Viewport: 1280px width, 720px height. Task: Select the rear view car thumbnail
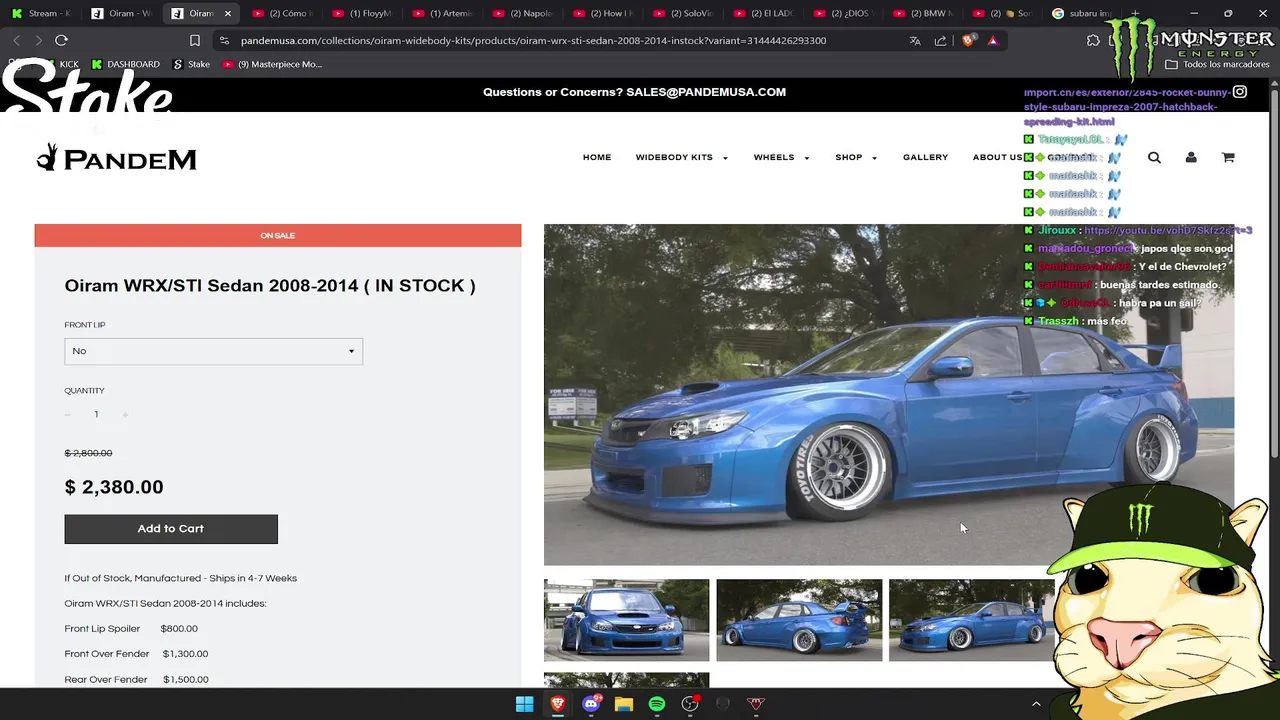point(799,620)
